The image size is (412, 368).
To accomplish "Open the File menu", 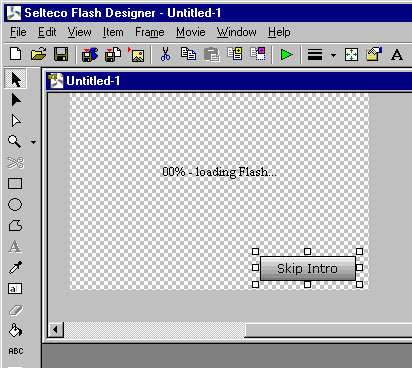I will (x=18, y=32).
